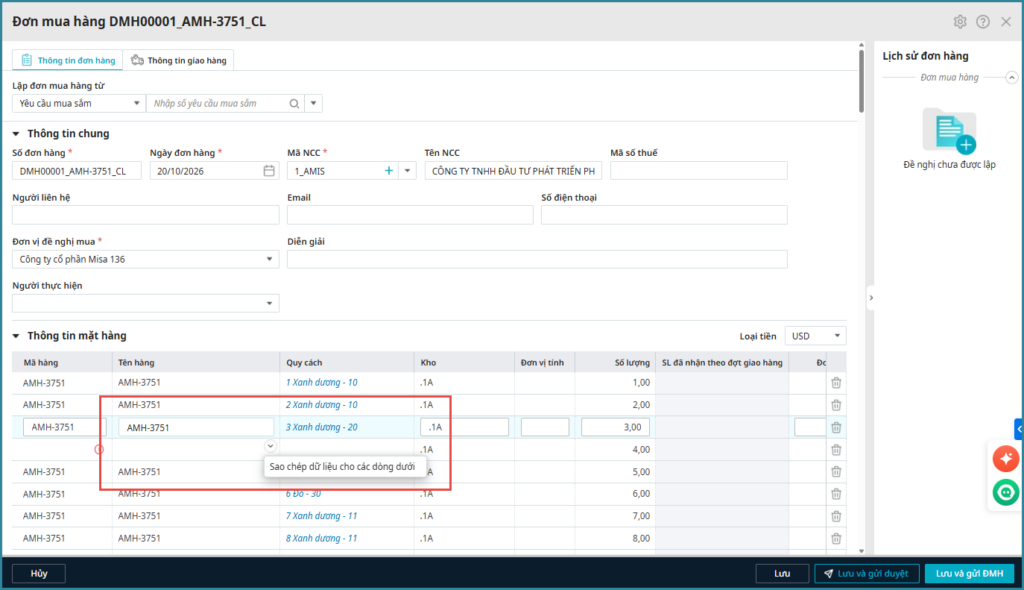Screen dimensions: 1024x590
Task: Click the Diễn giải input field
Action: [x=537, y=260]
